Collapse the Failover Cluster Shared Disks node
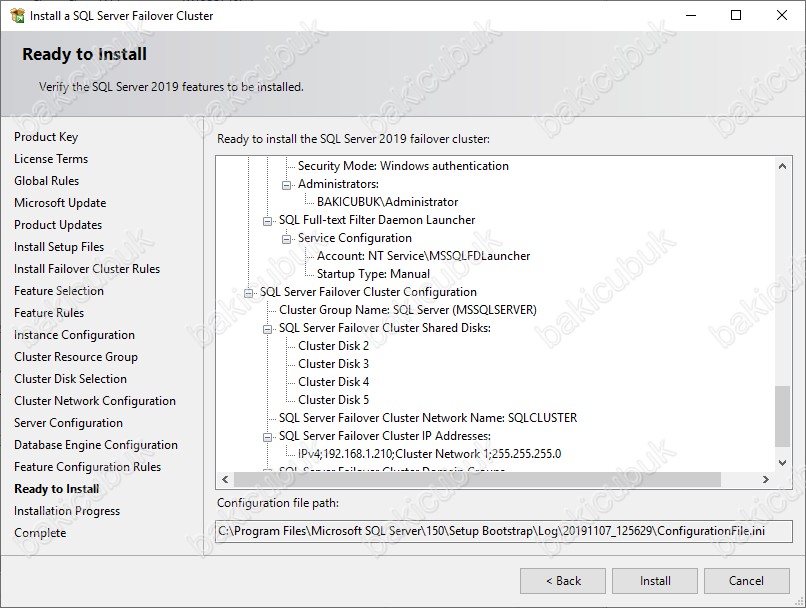This screenshot has width=806, height=608. pos(267,329)
